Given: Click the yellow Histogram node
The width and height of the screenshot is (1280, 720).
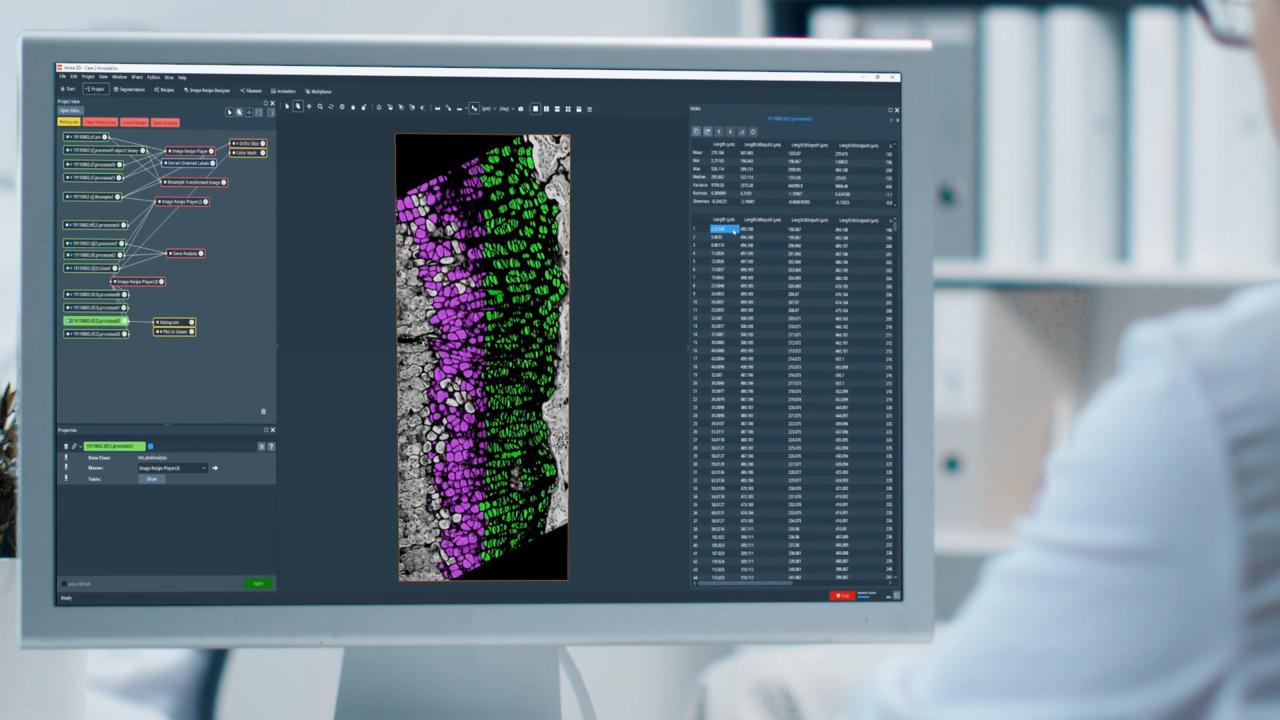Looking at the screenshot, I should tap(174, 322).
